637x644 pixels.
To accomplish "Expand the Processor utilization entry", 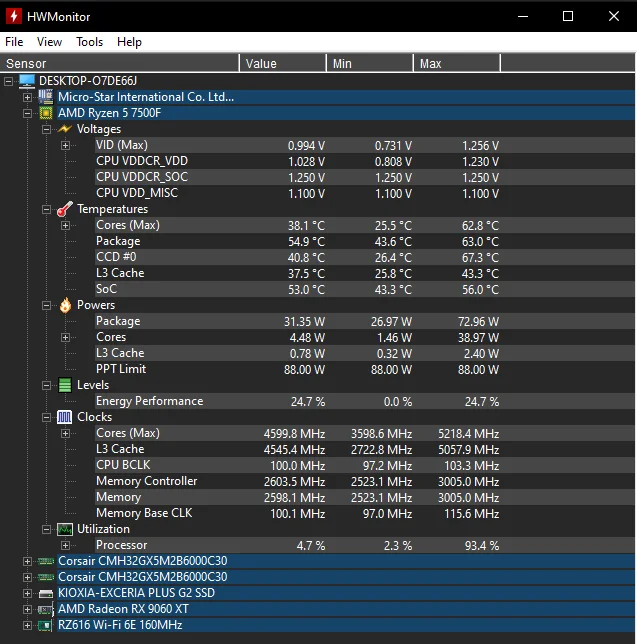I will (65, 546).
